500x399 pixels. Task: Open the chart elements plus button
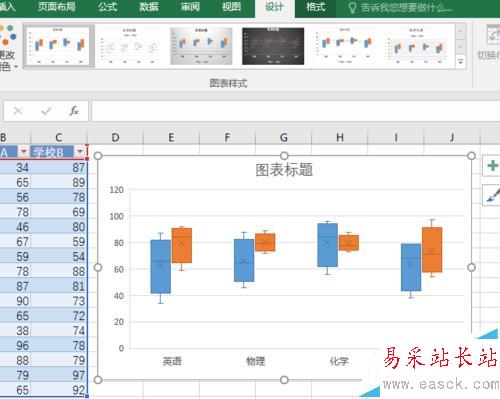pyautogui.click(x=492, y=165)
